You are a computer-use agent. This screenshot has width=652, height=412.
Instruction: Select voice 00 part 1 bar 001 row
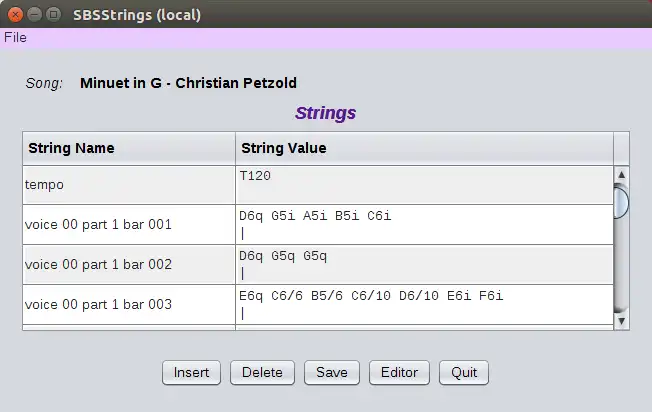point(129,225)
